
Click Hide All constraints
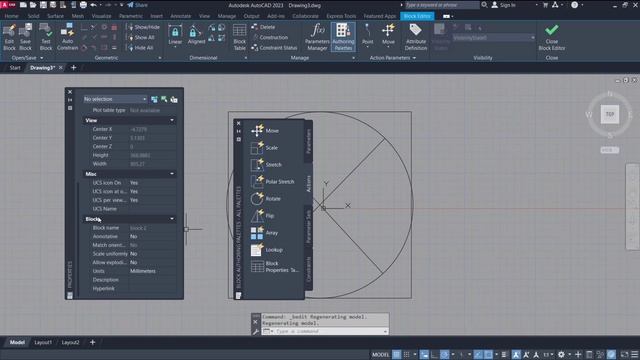tap(141, 48)
